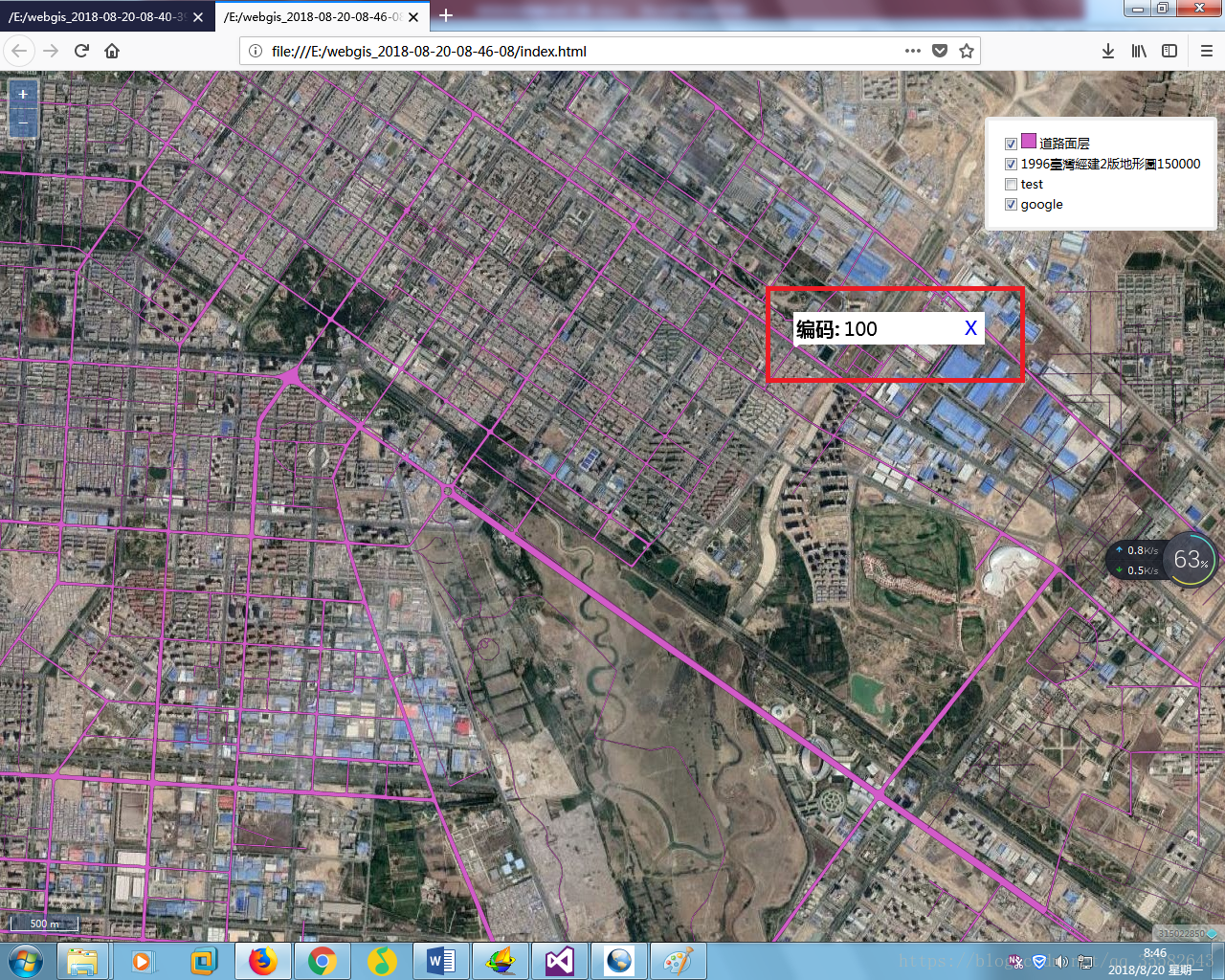The width and height of the screenshot is (1225, 980).
Task: Zoom in the map with plus button
Action: [x=23, y=94]
